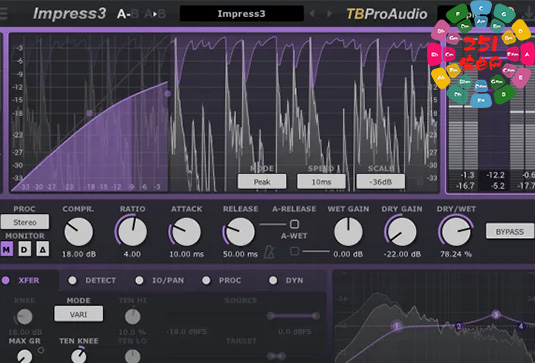Image resolution: width=535 pixels, height=363 pixels.
Task: Click the COMPR value 18.00 dB
Action: pos(78,254)
